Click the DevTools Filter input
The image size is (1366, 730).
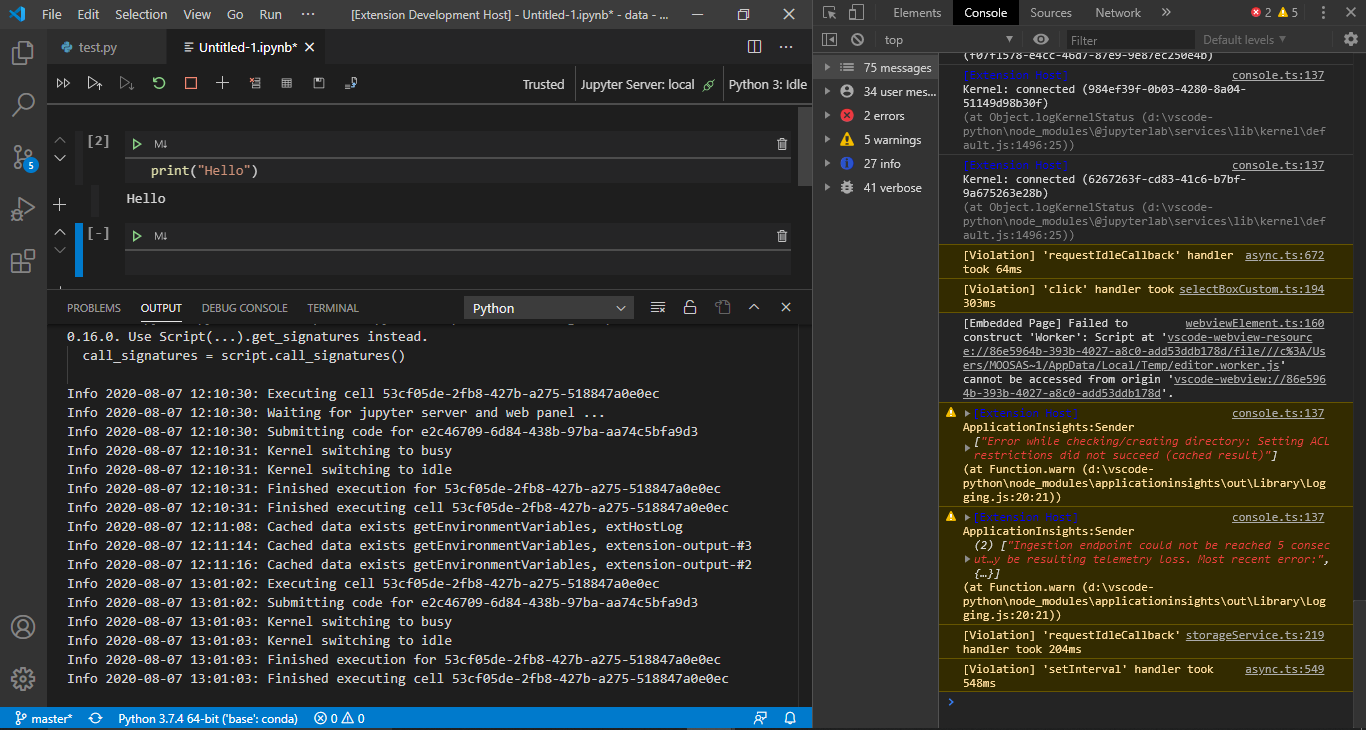coord(1128,40)
